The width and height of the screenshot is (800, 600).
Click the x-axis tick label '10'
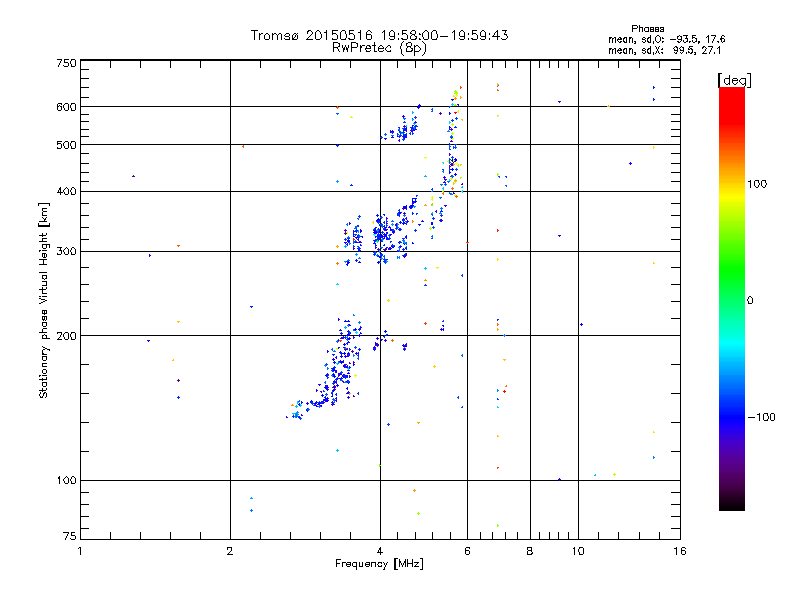[578, 551]
